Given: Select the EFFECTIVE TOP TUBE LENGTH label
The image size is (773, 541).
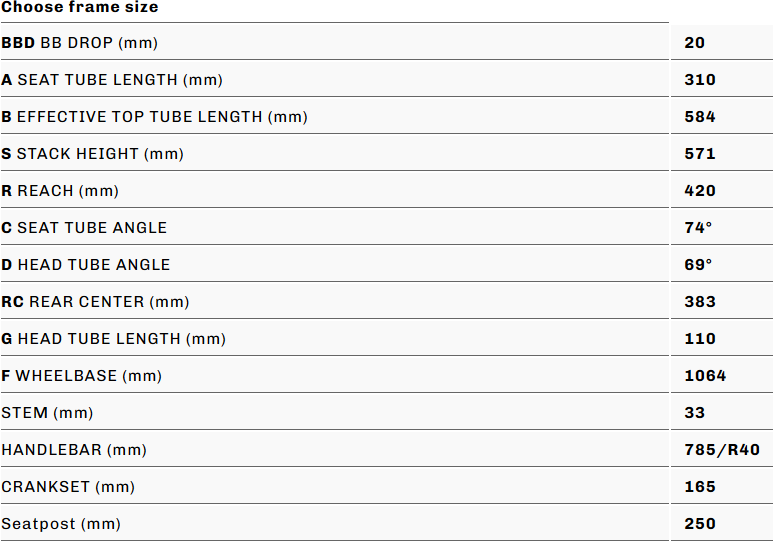Looking at the screenshot, I should (x=154, y=117).
